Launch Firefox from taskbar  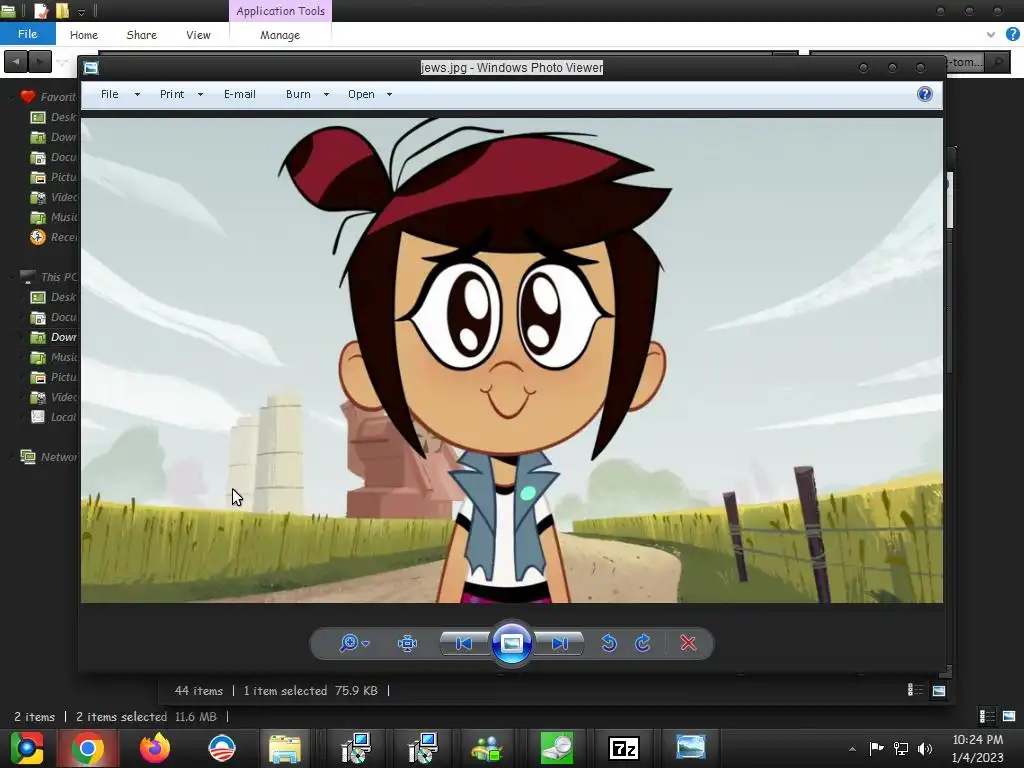pyautogui.click(x=155, y=748)
